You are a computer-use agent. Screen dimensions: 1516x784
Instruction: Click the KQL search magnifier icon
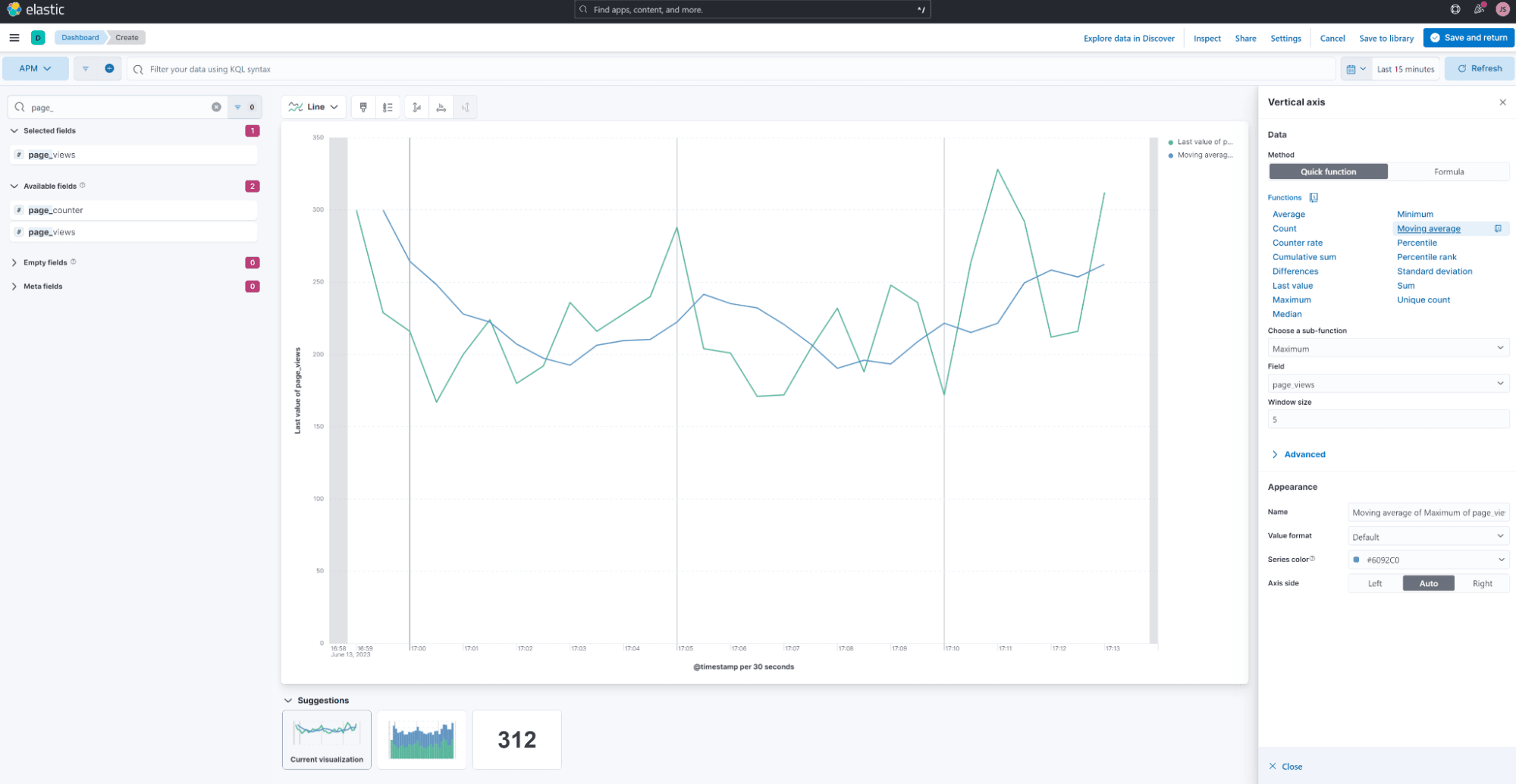pos(138,69)
